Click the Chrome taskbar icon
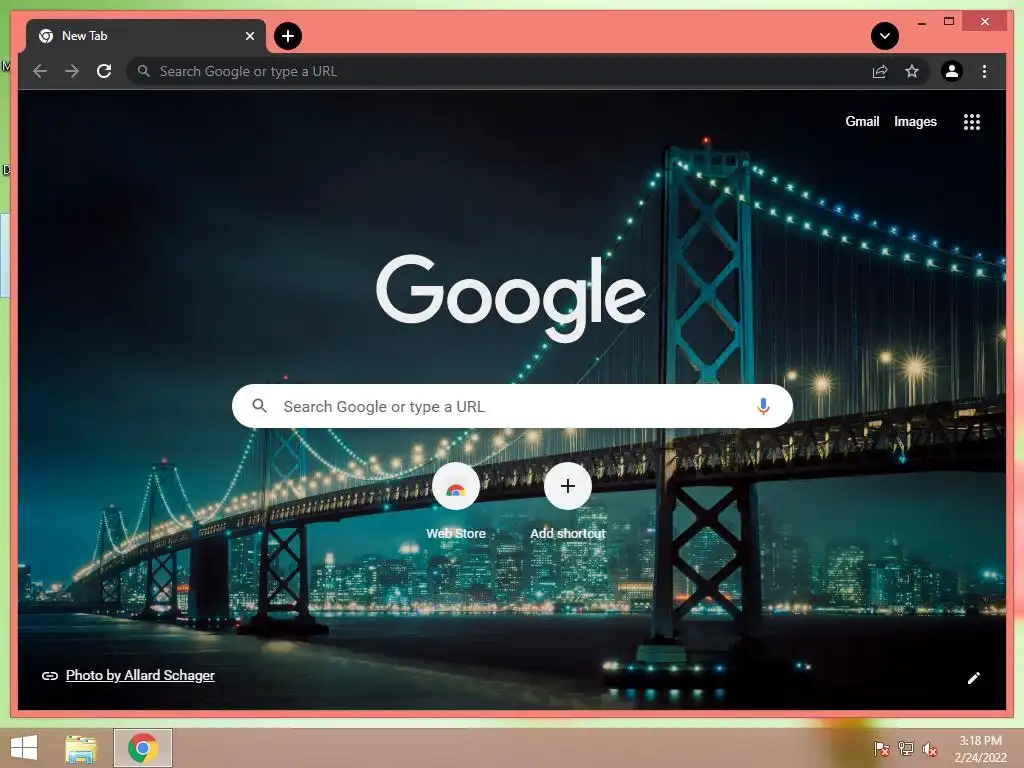Image resolution: width=1024 pixels, height=768 pixels. click(143, 748)
